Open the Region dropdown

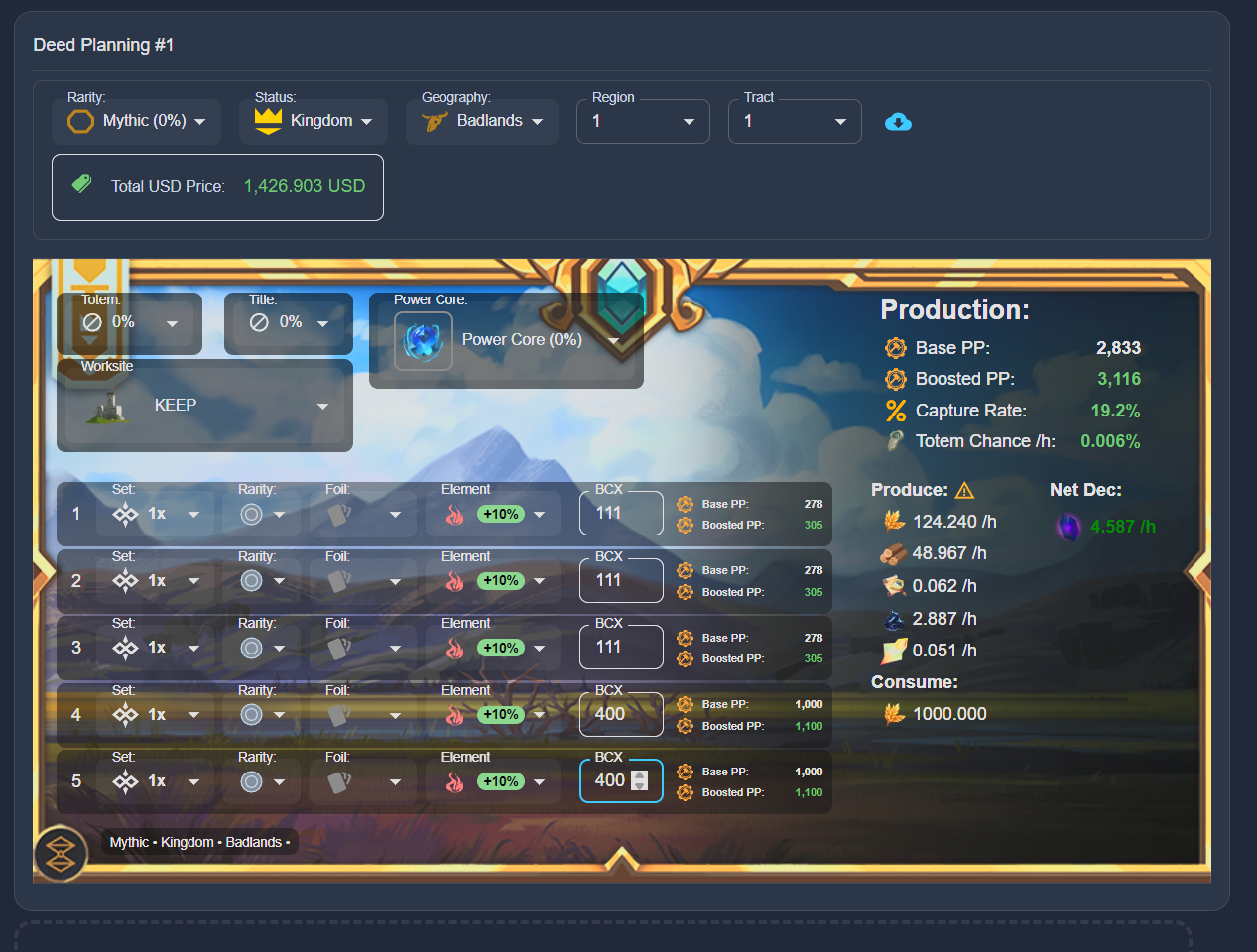pyautogui.click(x=643, y=121)
